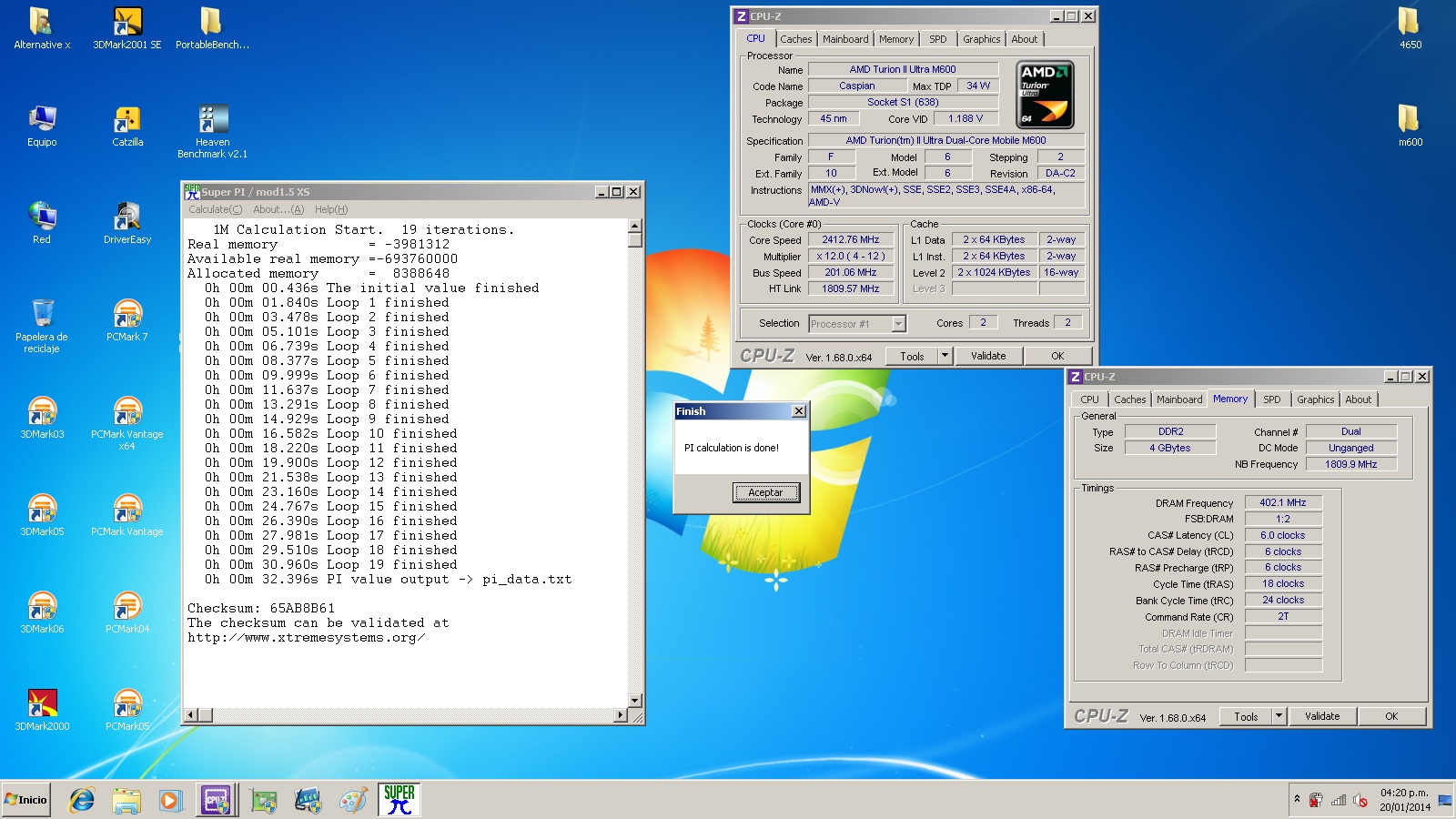Open the Catzilla desktop icon
This screenshot has height=819, width=1456.
(x=127, y=126)
